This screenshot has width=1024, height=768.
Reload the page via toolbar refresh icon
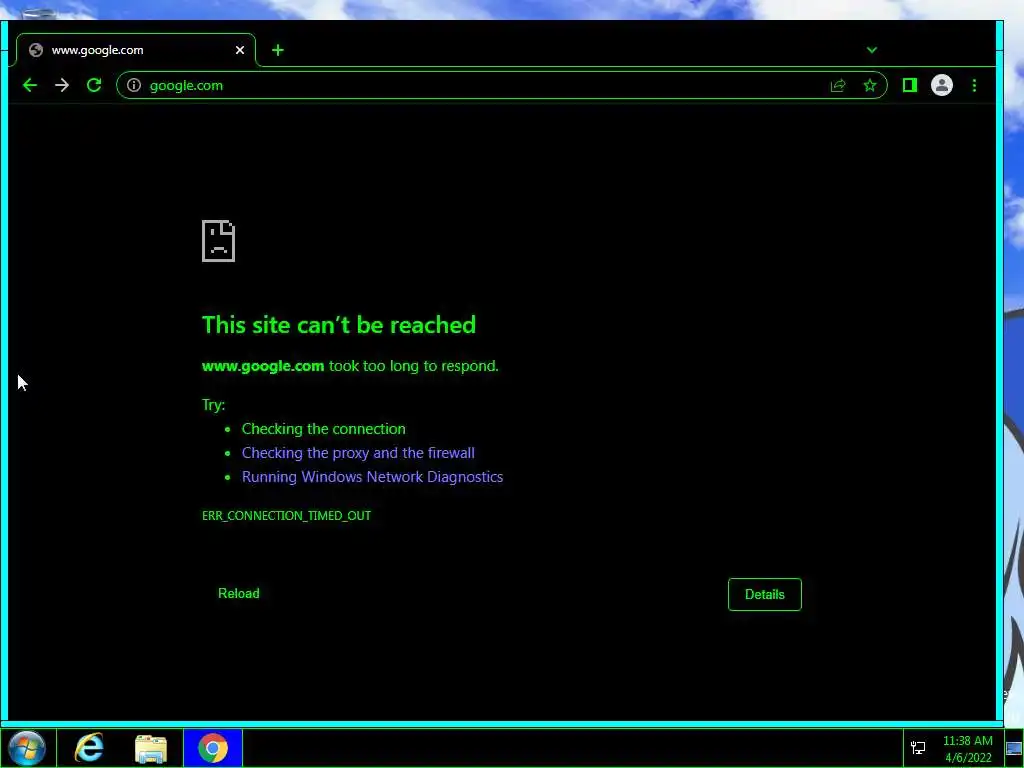94,86
